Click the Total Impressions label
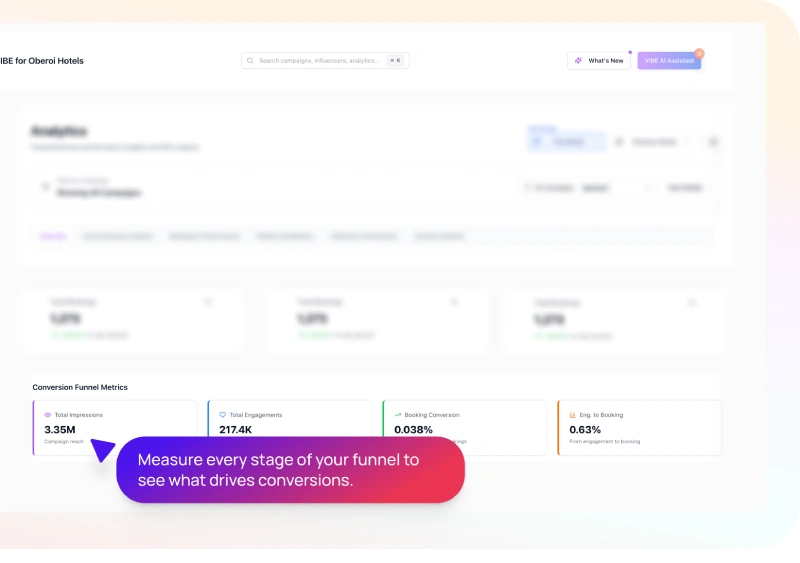 point(79,415)
